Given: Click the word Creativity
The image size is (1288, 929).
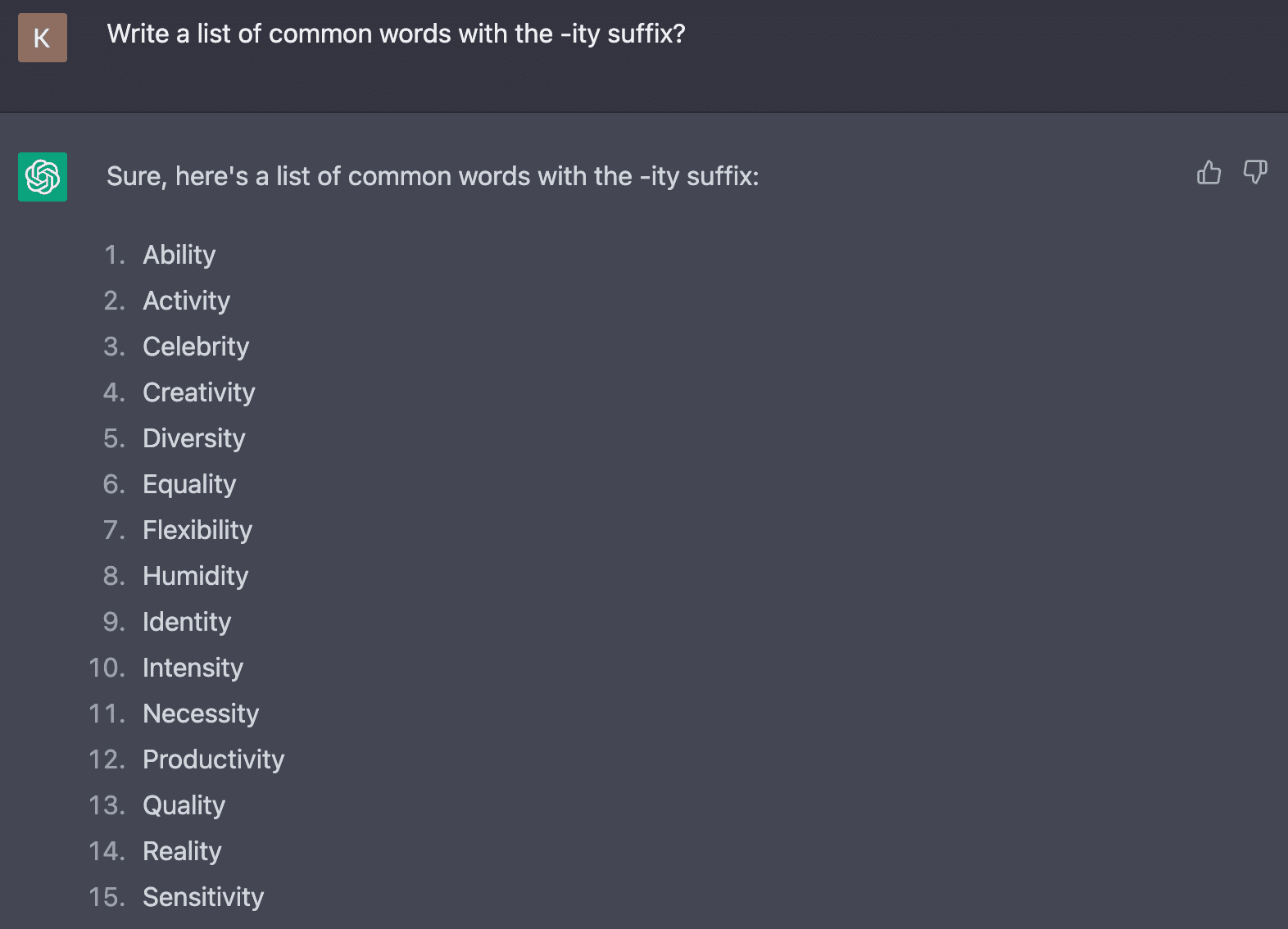Looking at the screenshot, I should tap(199, 392).
